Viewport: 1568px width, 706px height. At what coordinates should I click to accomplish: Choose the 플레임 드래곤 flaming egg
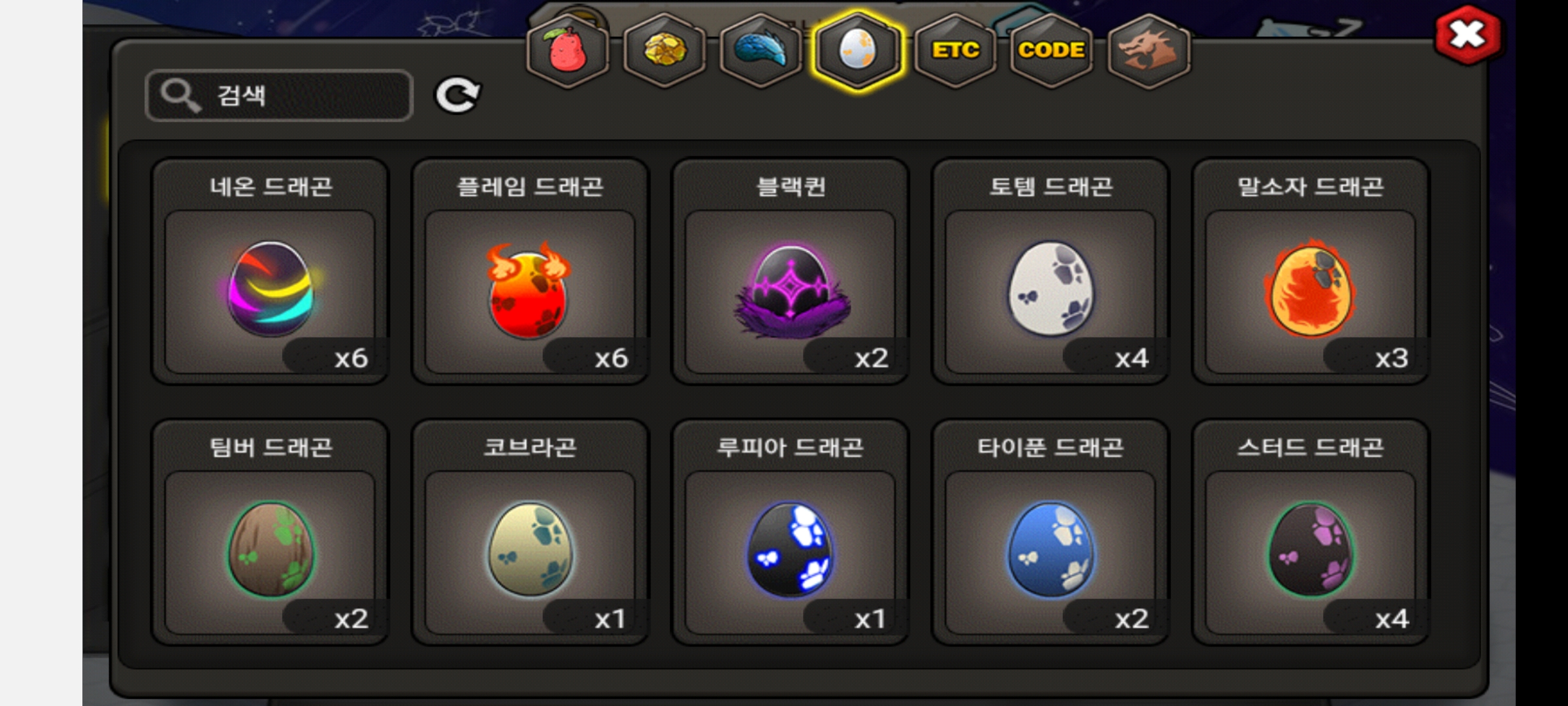click(x=530, y=272)
